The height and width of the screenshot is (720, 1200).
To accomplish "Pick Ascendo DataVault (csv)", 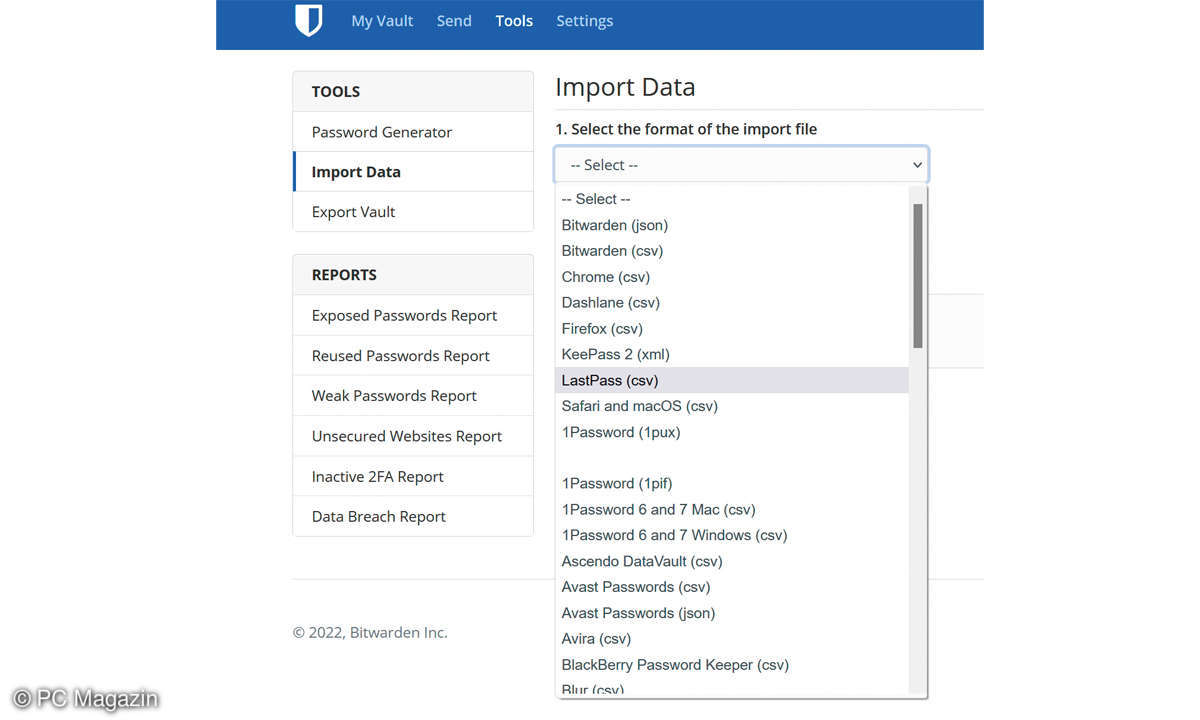I will (732, 561).
